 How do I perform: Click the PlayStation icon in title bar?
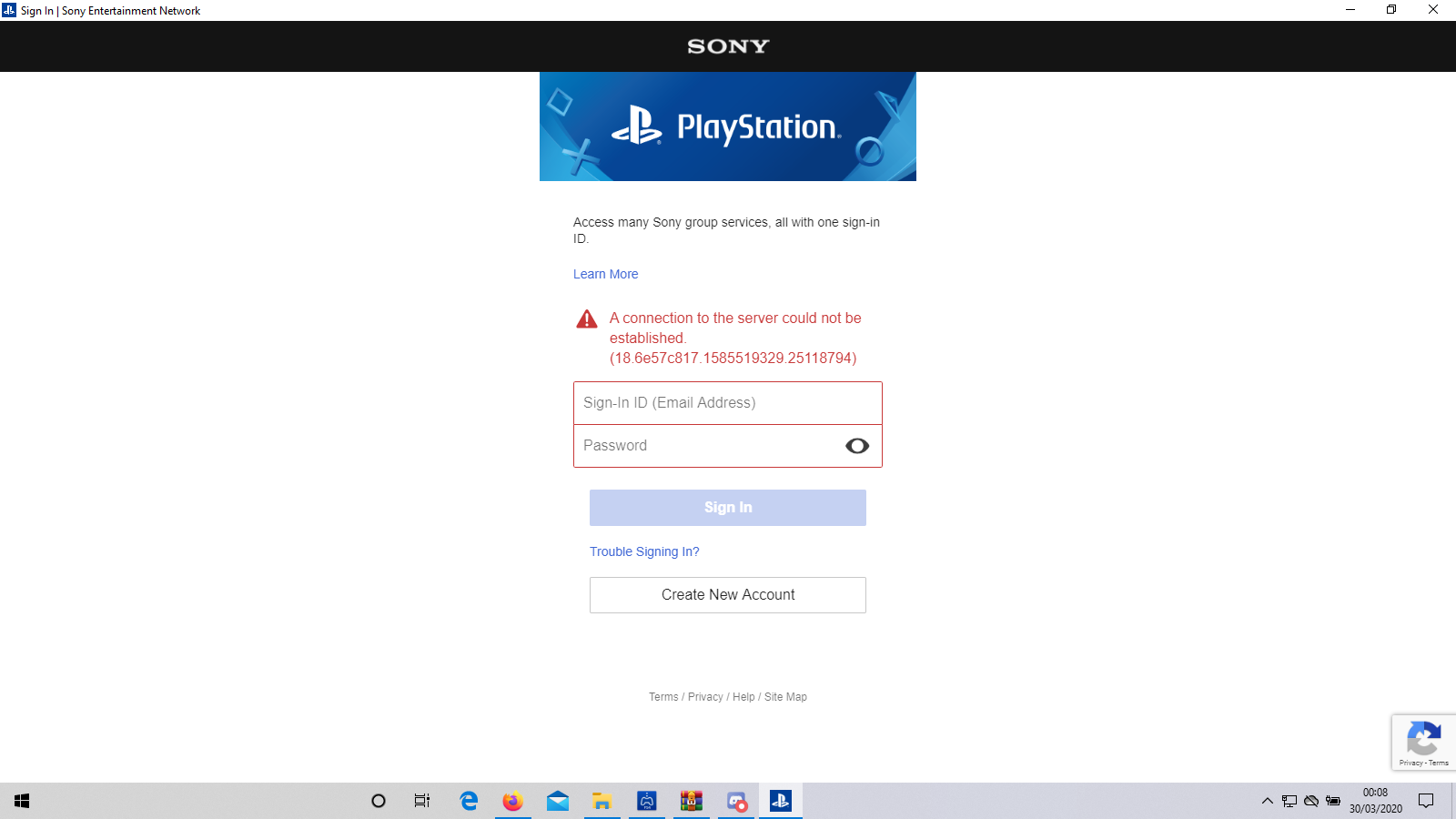pyautogui.click(x=9, y=10)
